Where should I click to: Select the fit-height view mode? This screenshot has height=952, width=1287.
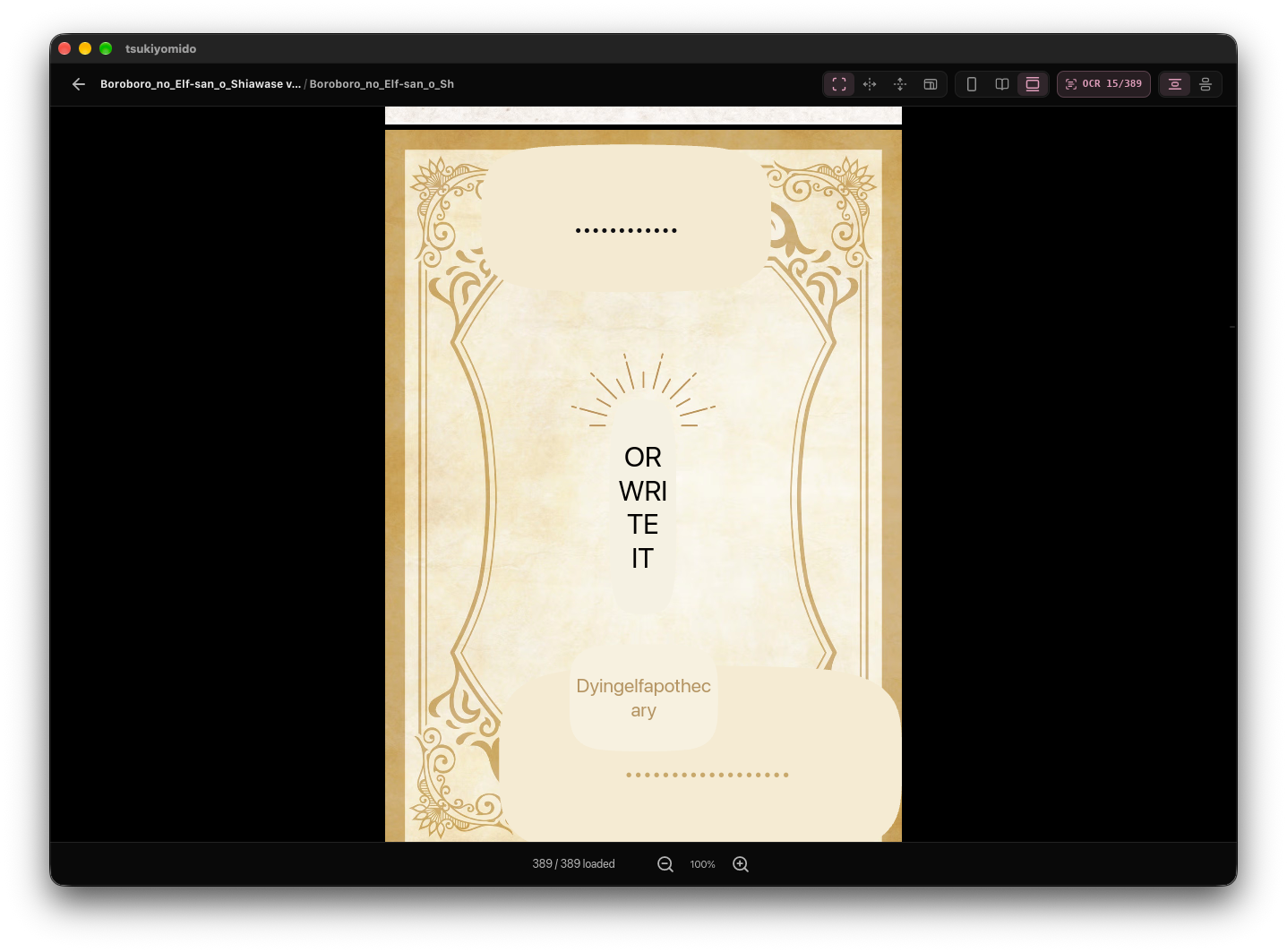[x=900, y=84]
